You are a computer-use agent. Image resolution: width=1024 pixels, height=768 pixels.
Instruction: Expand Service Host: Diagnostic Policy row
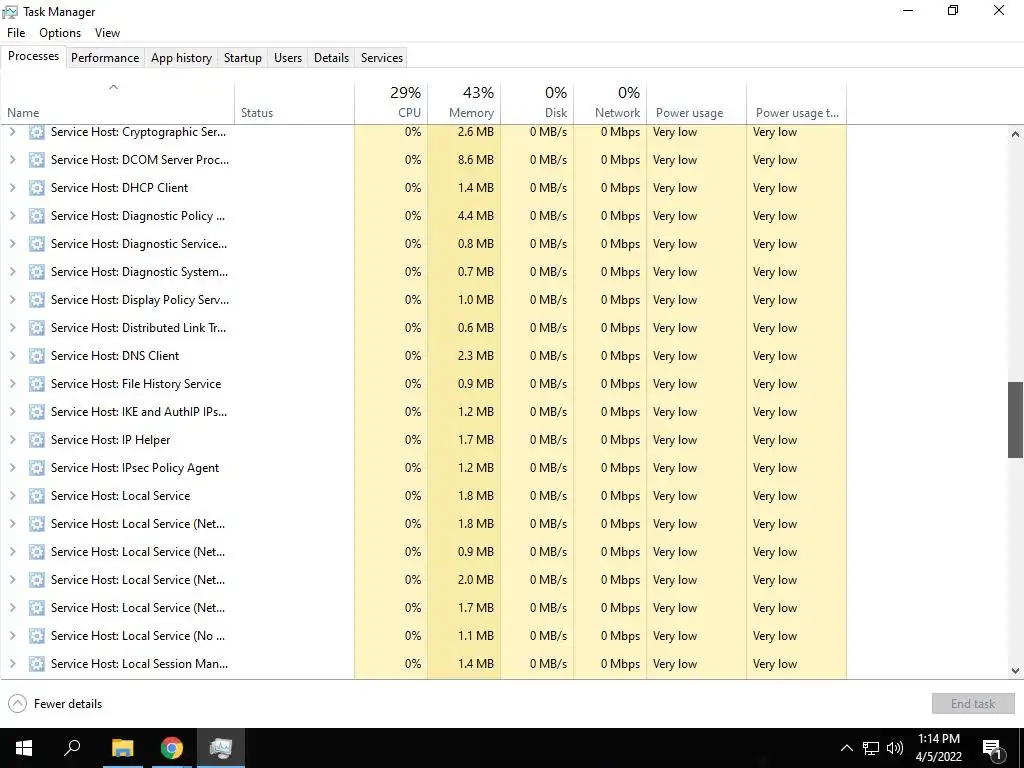point(12,216)
